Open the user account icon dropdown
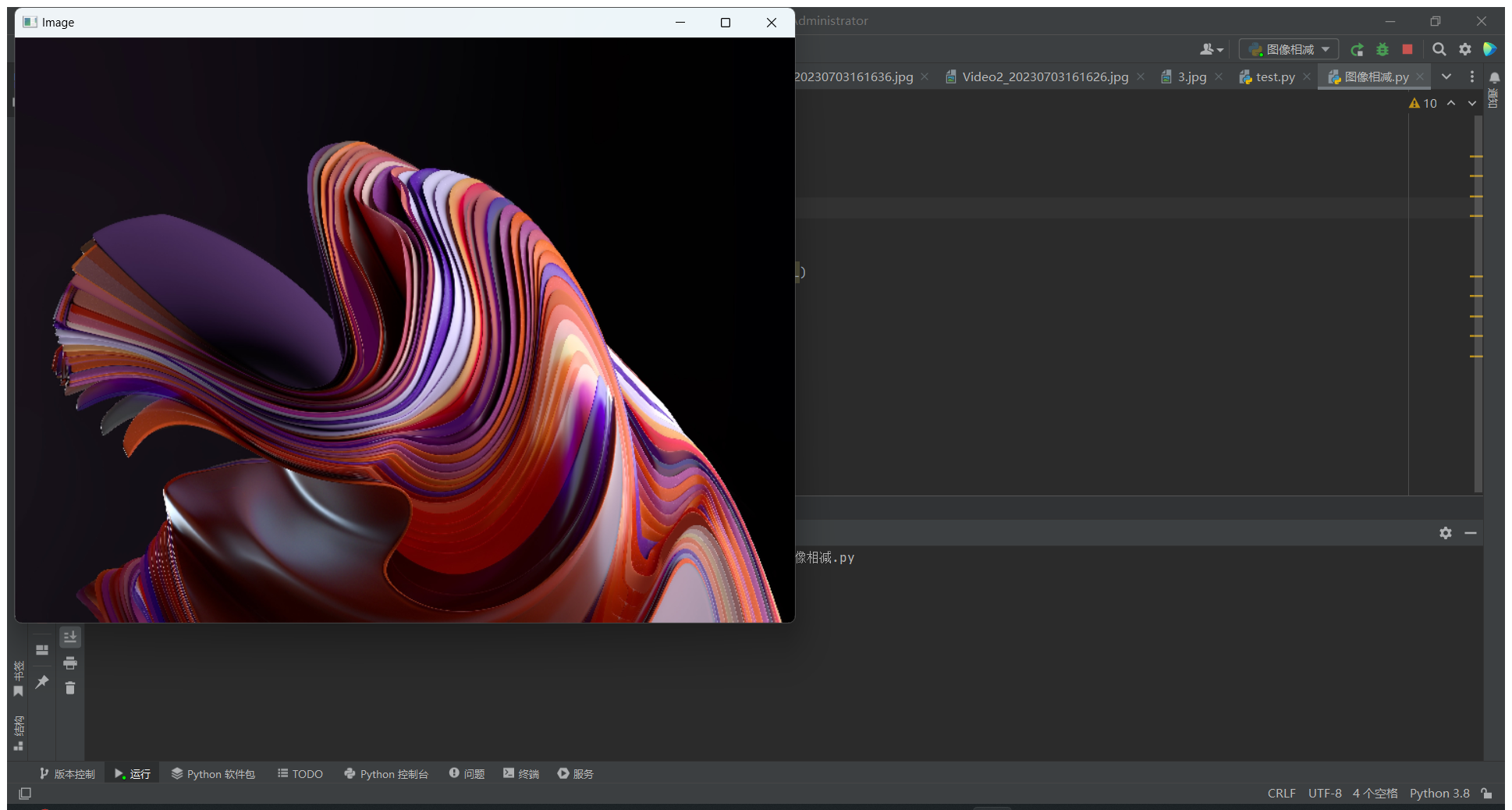Screen dimensions: 1512x810 click(1211, 49)
